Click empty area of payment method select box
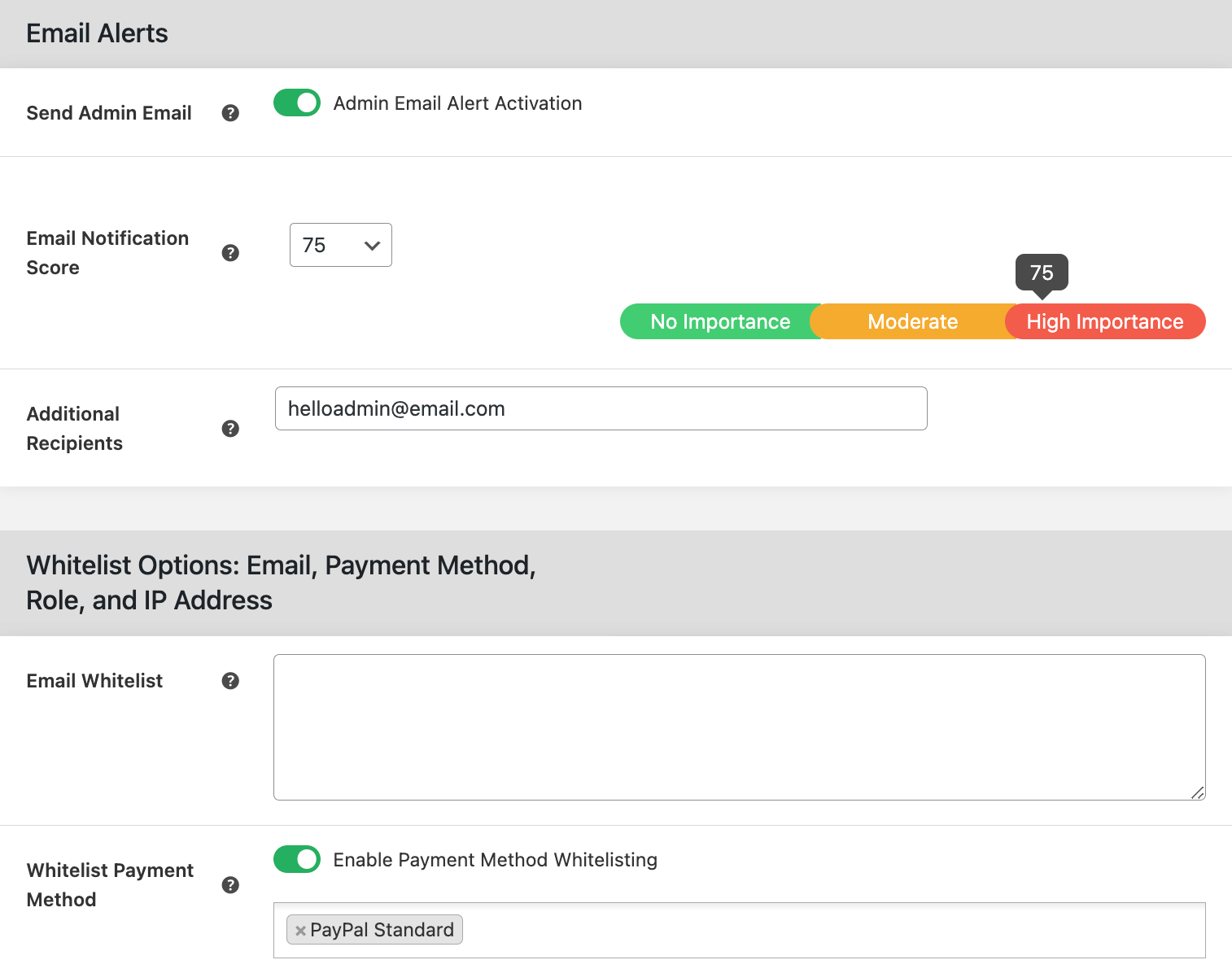The width and height of the screenshot is (1232, 973). tap(814, 930)
